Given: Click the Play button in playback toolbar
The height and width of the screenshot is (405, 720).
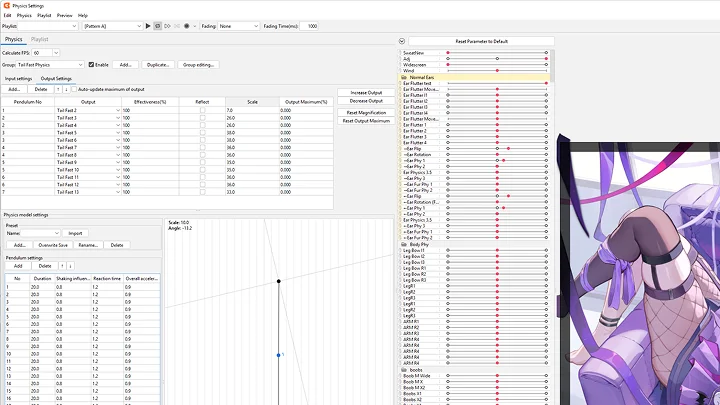Looking at the screenshot, I should coord(149,26).
